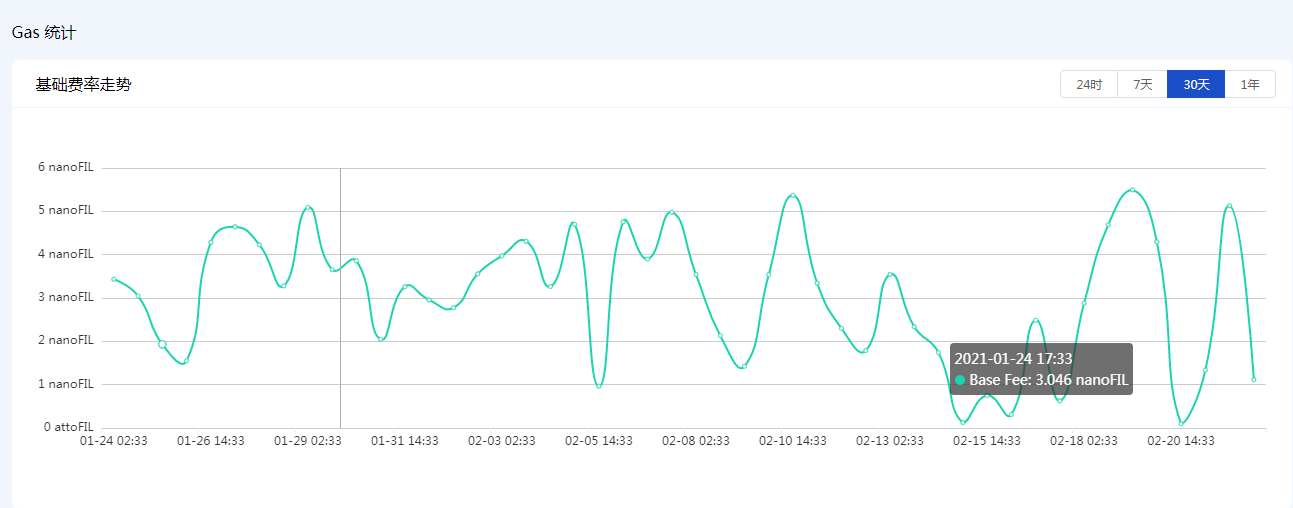Click the last data point of the line
The height and width of the screenshot is (508, 1293).
(1254, 380)
